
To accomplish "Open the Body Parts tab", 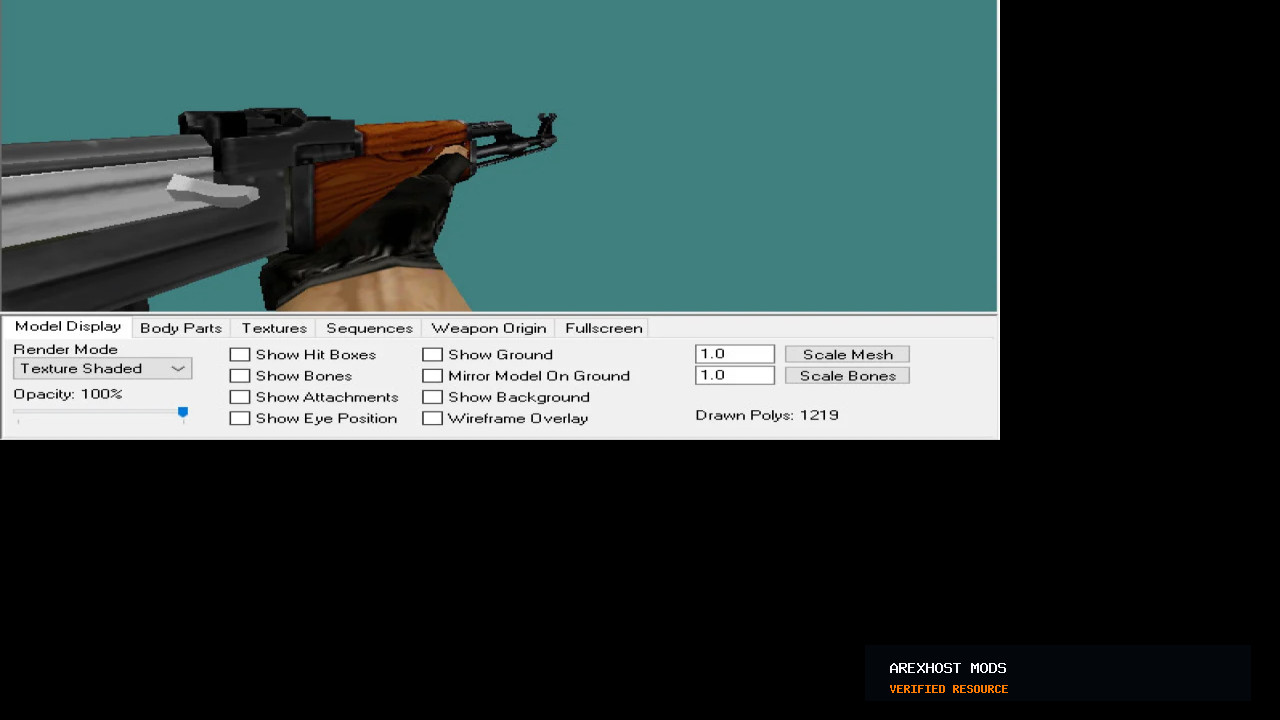I will 181,328.
